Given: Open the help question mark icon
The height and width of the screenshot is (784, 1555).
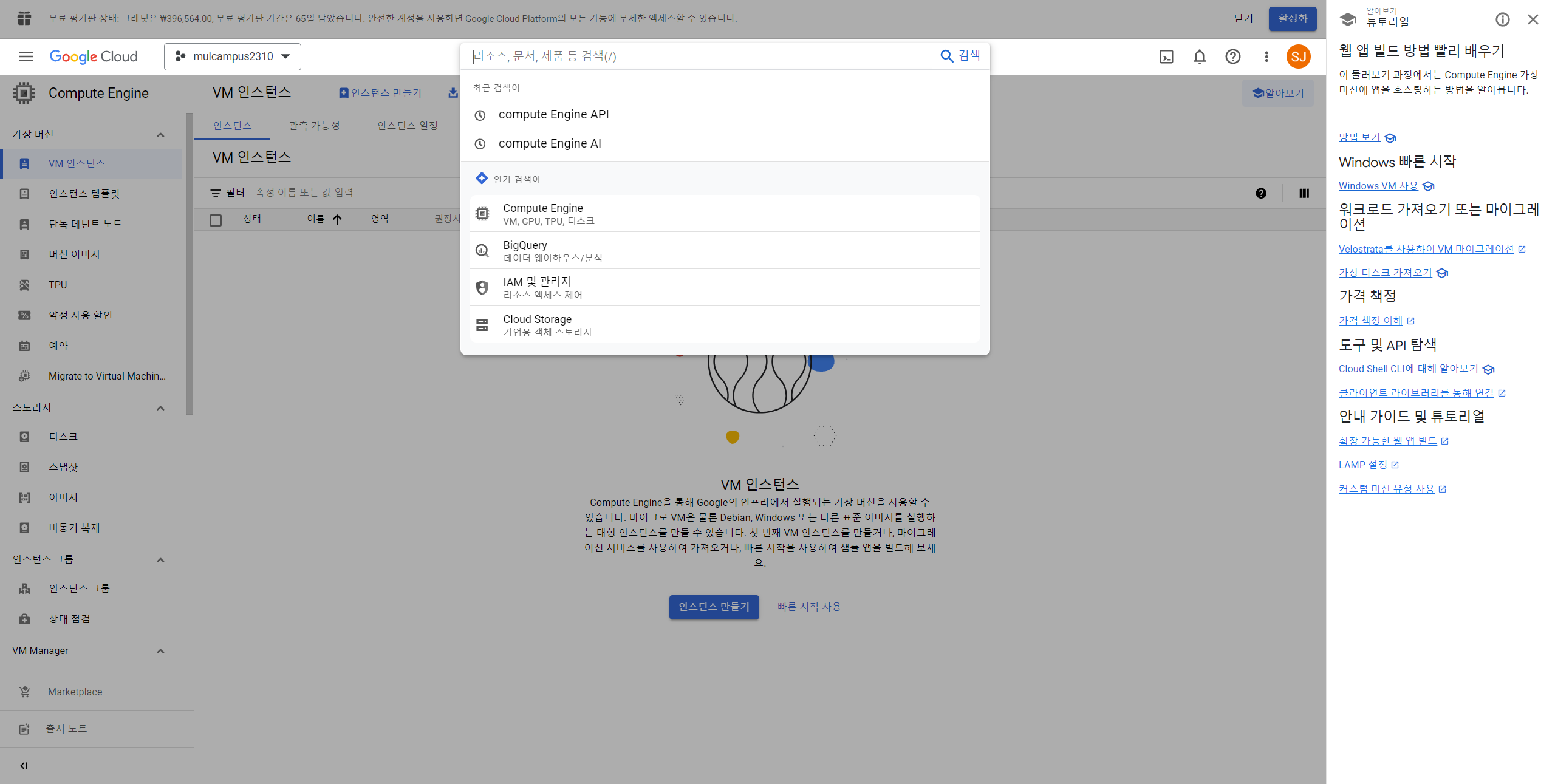Looking at the screenshot, I should click(x=1232, y=56).
